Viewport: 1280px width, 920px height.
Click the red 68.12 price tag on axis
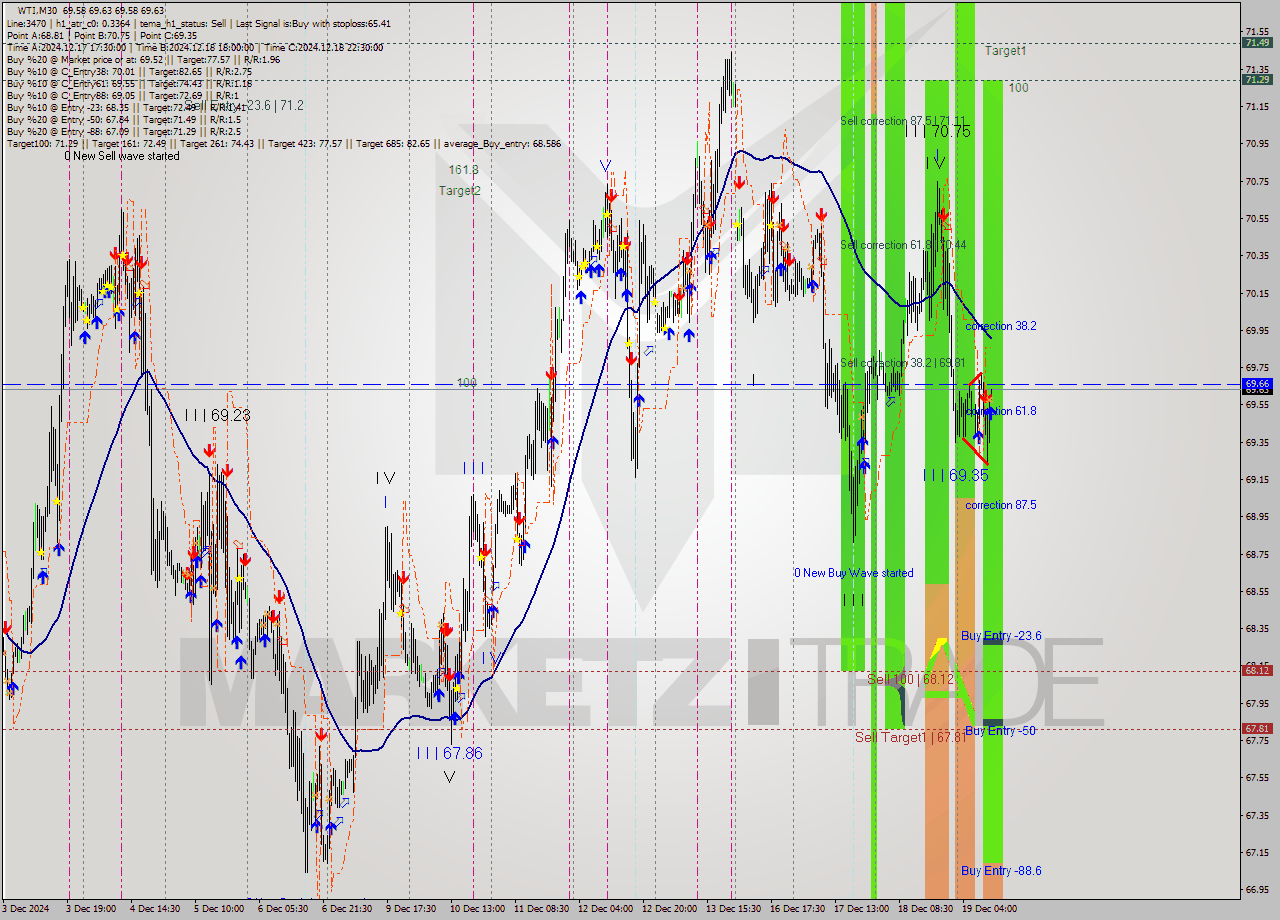coord(1257,671)
